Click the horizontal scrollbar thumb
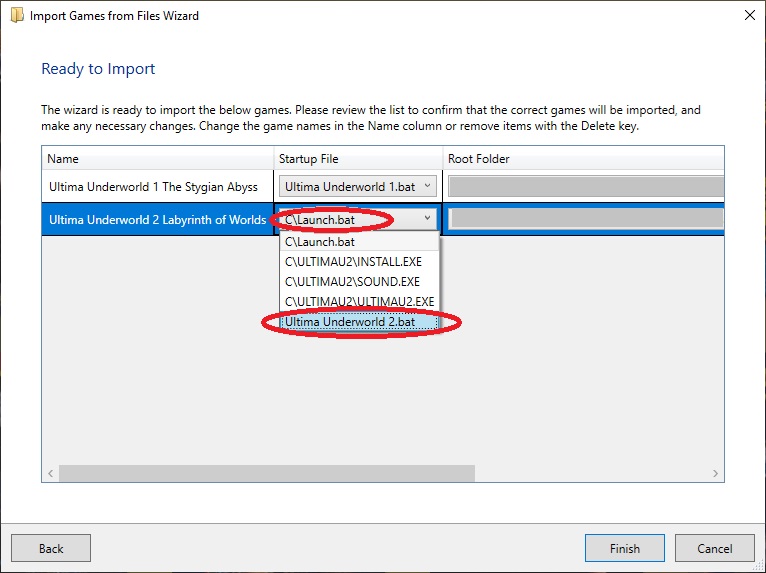 [x=267, y=473]
